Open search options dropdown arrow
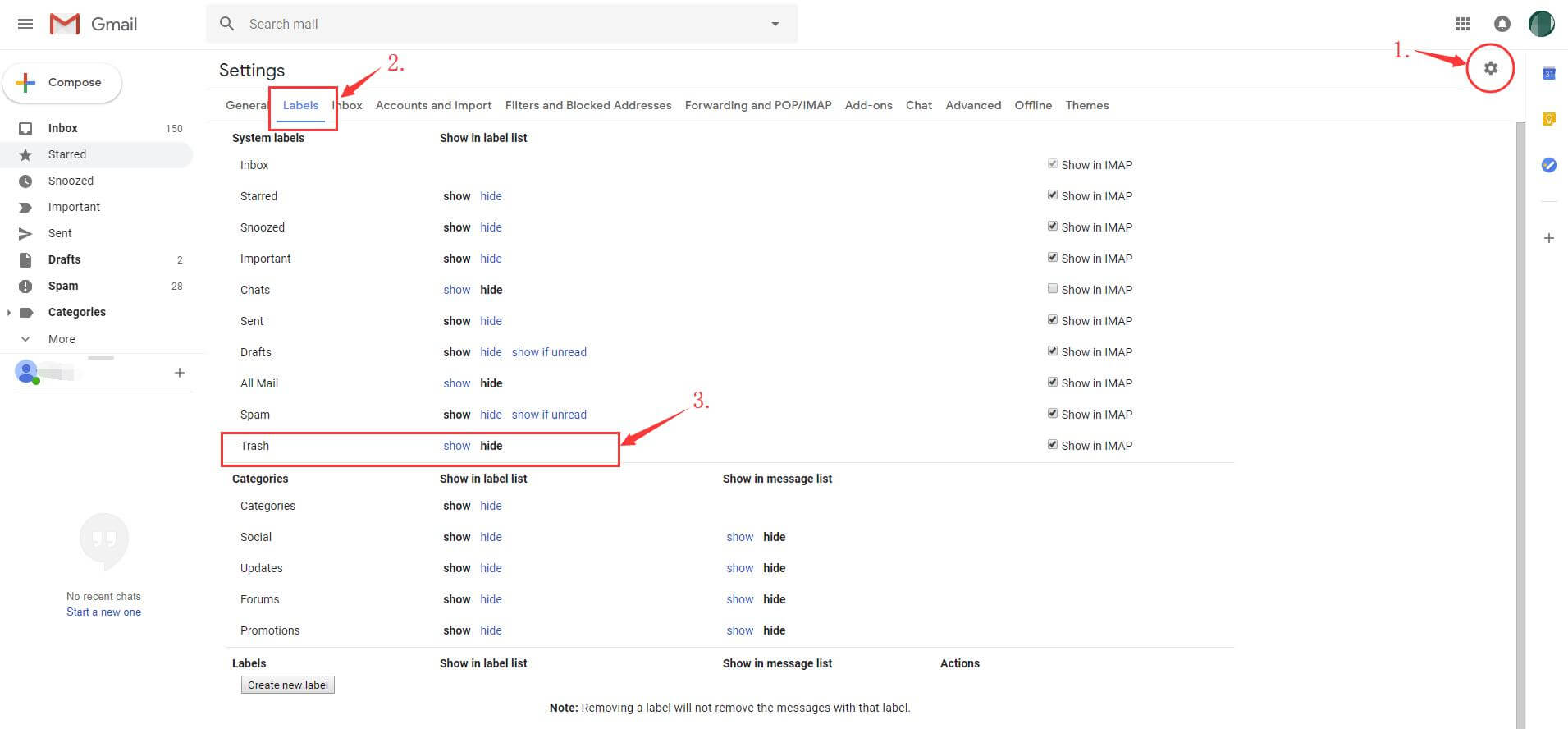1568x729 pixels. 775,24
